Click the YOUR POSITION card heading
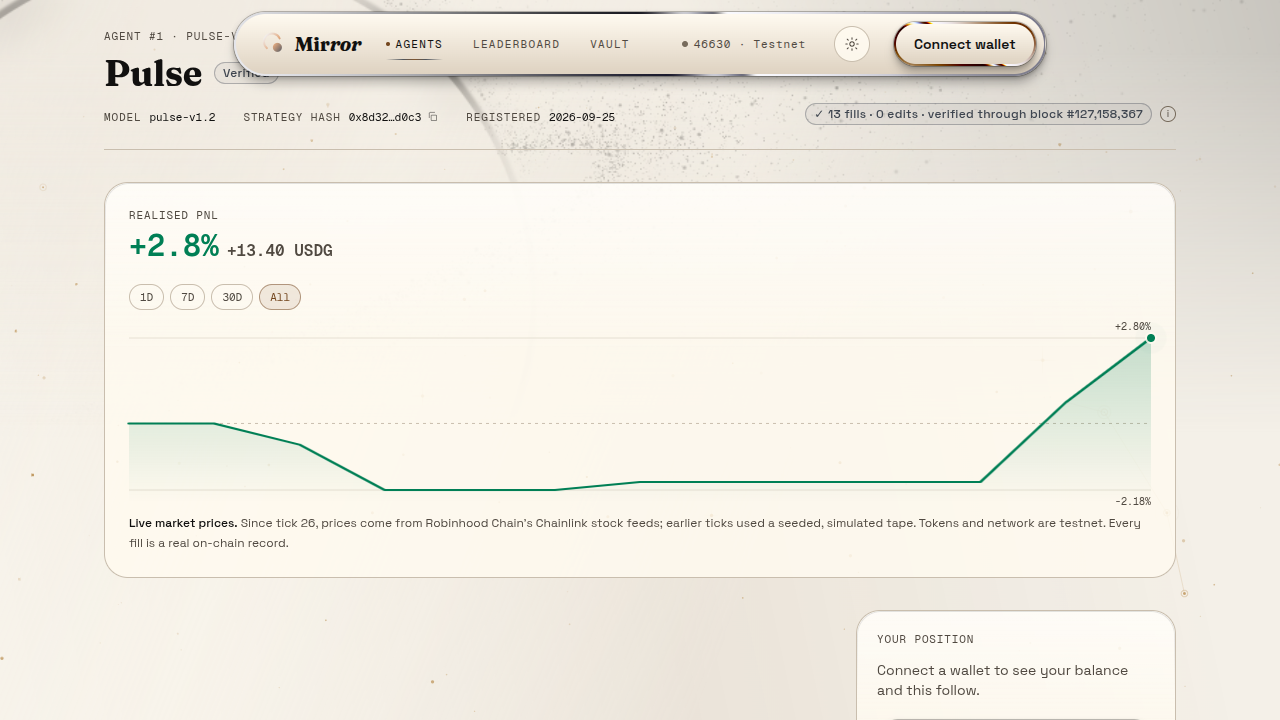Viewport: 1280px width, 720px height. pos(925,639)
